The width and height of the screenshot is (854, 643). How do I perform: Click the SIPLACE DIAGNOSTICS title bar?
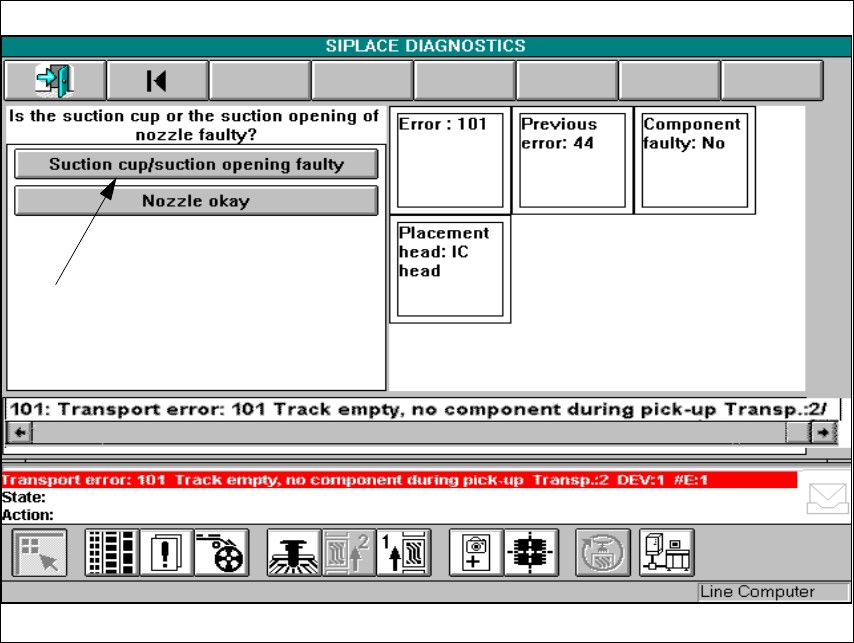(x=426, y=46)
